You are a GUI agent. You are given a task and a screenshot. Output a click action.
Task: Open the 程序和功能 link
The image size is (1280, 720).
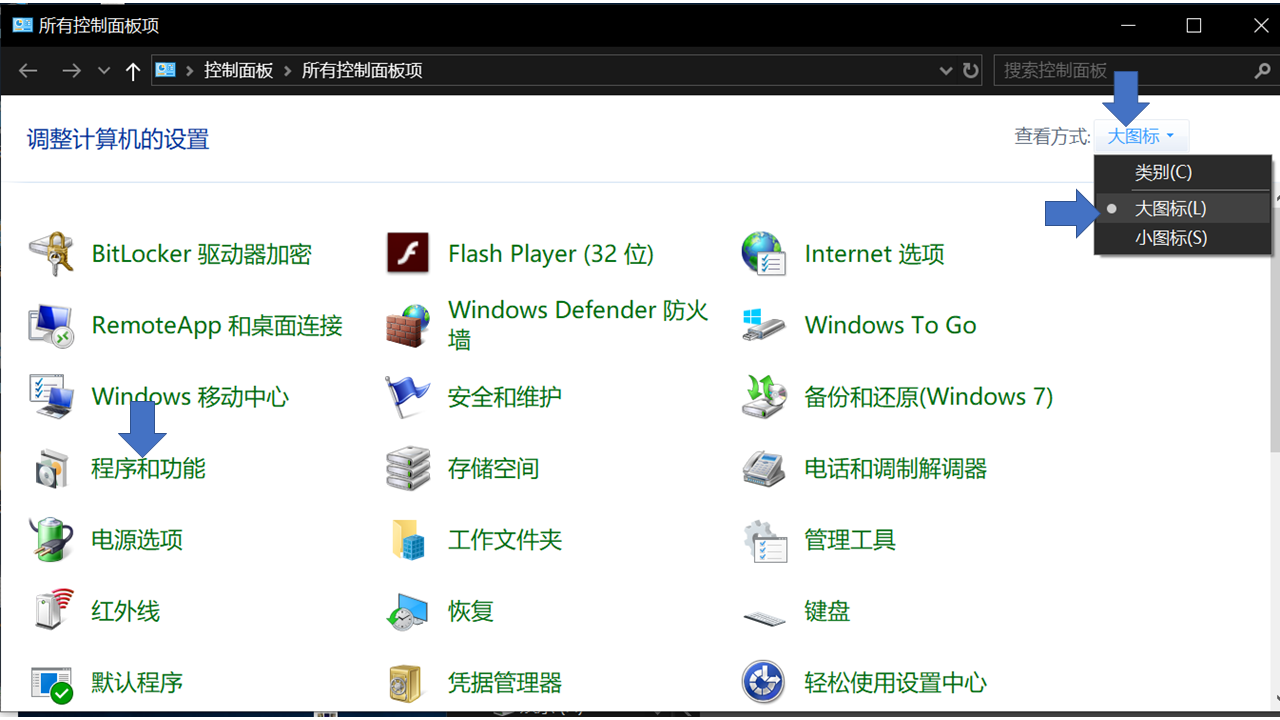148,468
